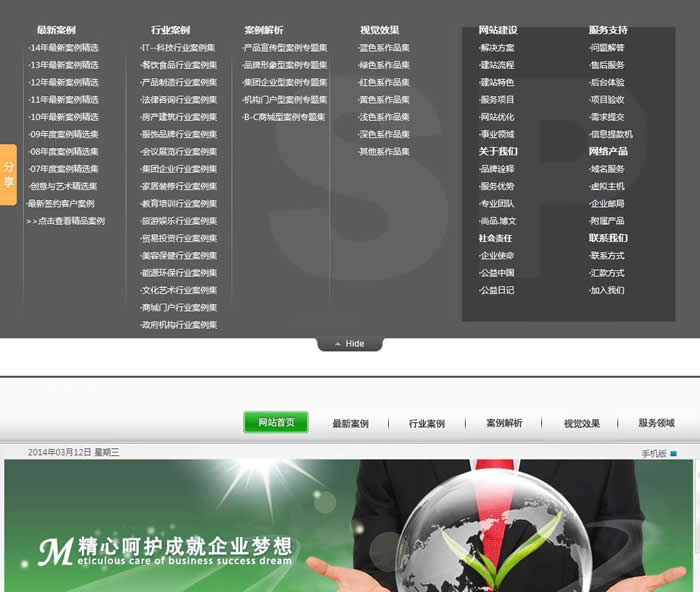The width and height of the screenshot is (700, 592).
Task: Click the mobile version icon beside 手机版
Action: (x=673, y=454)
